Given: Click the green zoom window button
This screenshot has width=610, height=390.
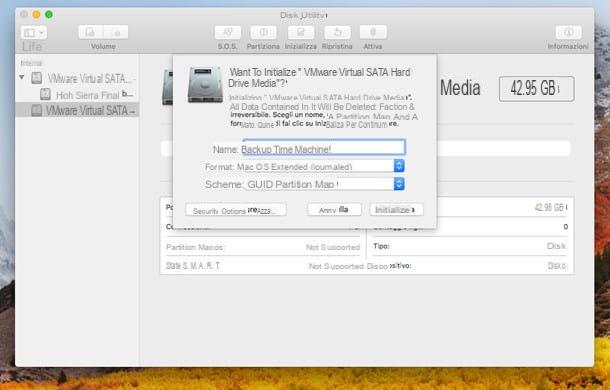Looking at the screenshot, I should pos(49,14).
